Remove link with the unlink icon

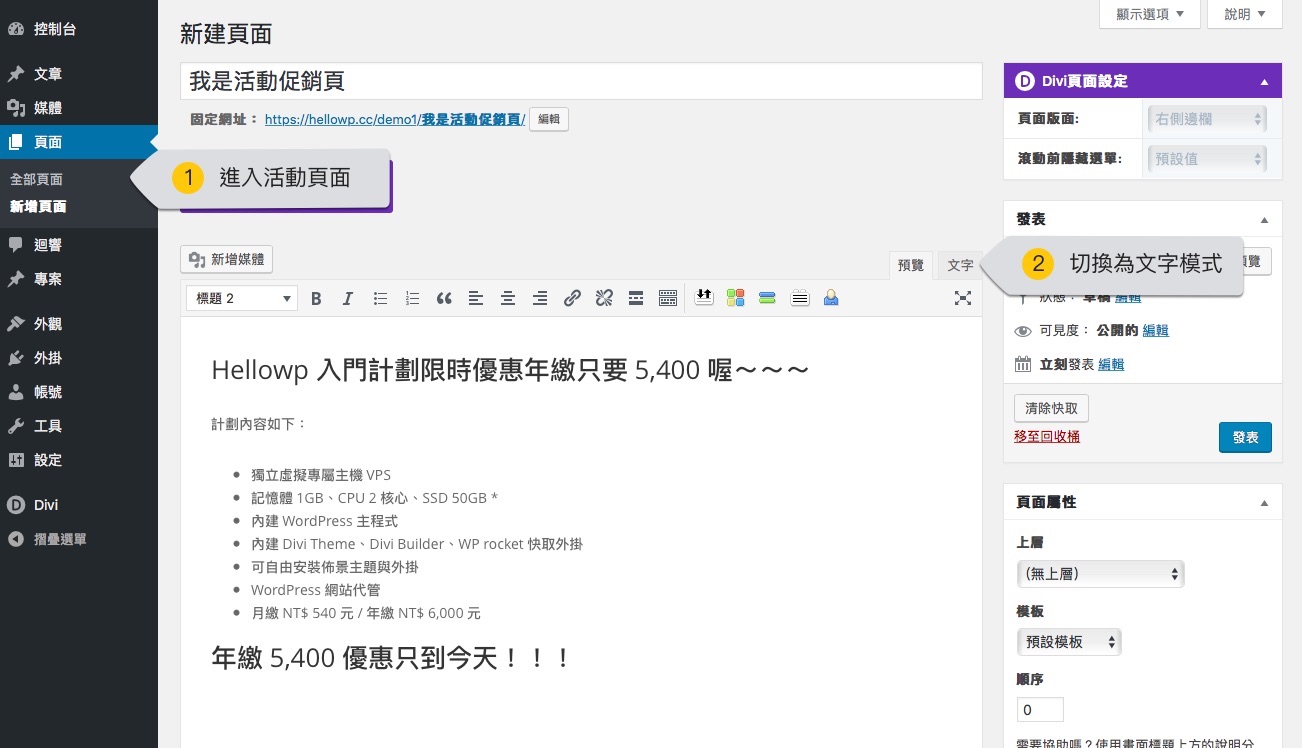tap(604, 298)
